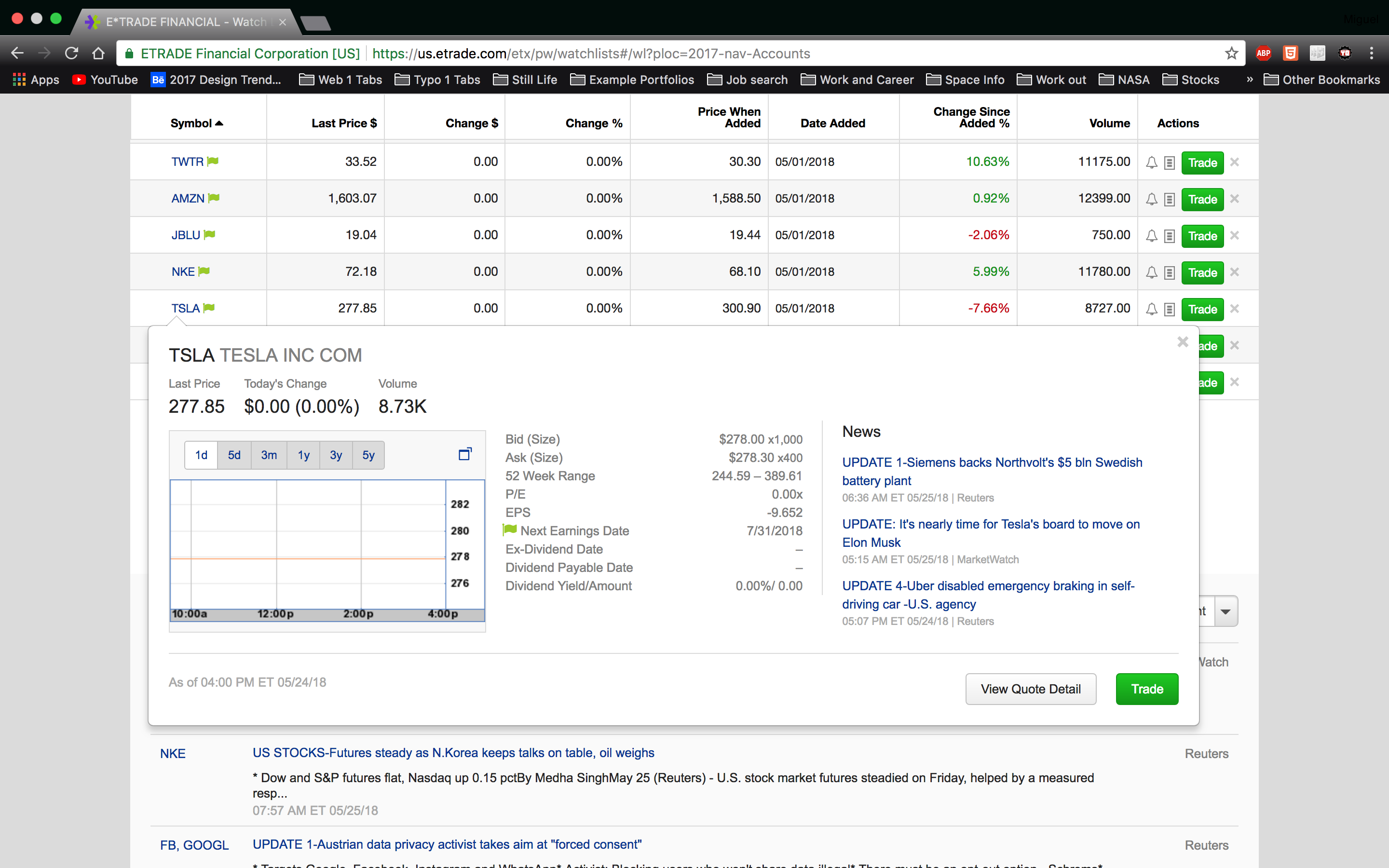Viewport: 1389px width, 868px height.
Task: Sort the watchlist by Symbol column
Action: pyautogui.click(x=196, y=123)
